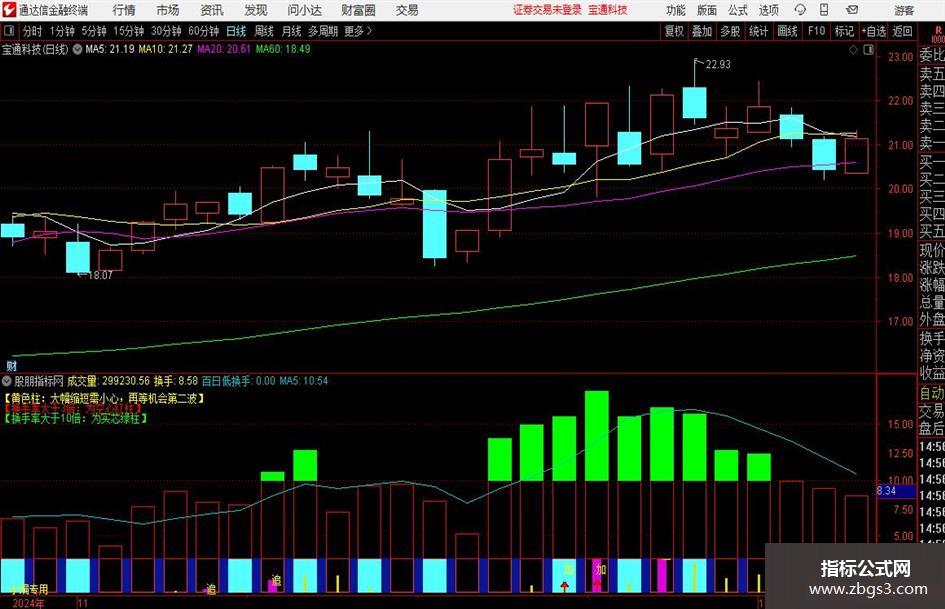The height and width of the screenshot is (609, 945).
Task: Toggle the left sidebar panel icon
Action: click(9, 31)
